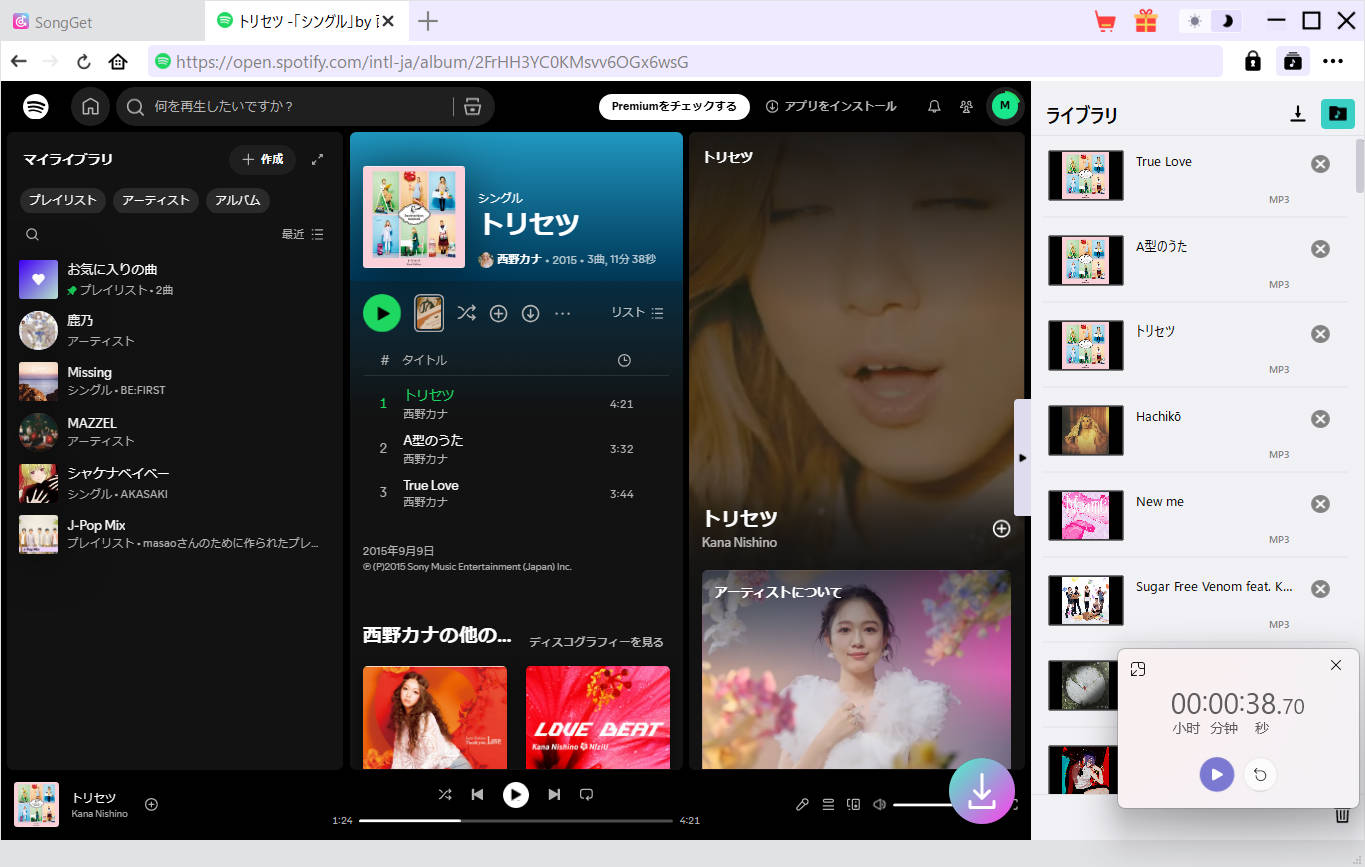Play the トリセツ single with green play button
Screen dimensions: 1365x867
(x=381, y=313)
